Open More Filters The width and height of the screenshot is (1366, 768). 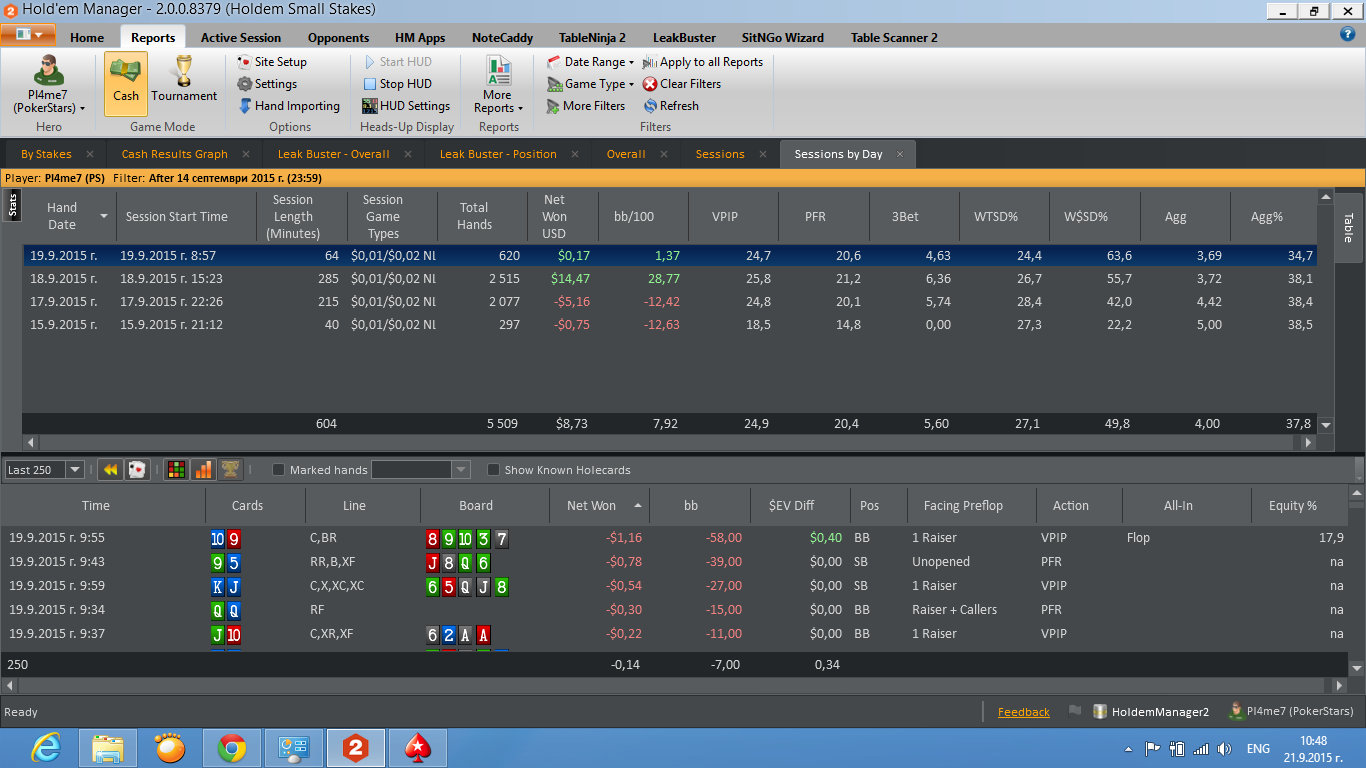click(586, 106)
